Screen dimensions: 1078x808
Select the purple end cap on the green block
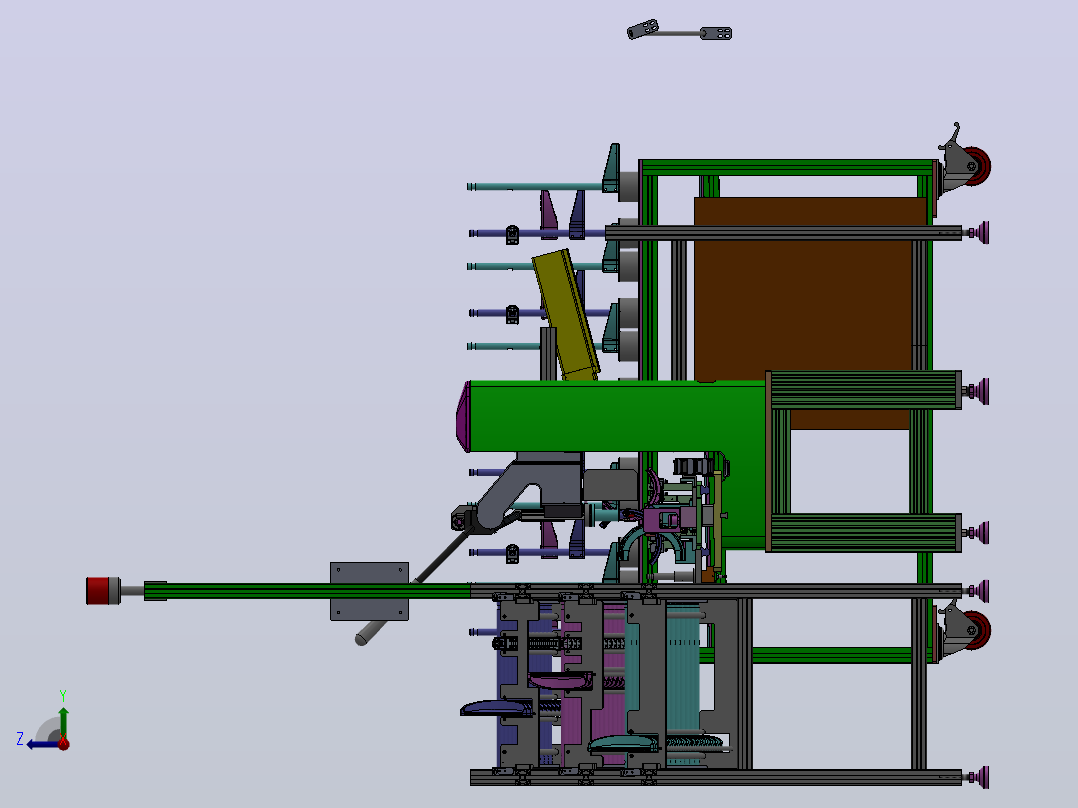click(463, 417)
